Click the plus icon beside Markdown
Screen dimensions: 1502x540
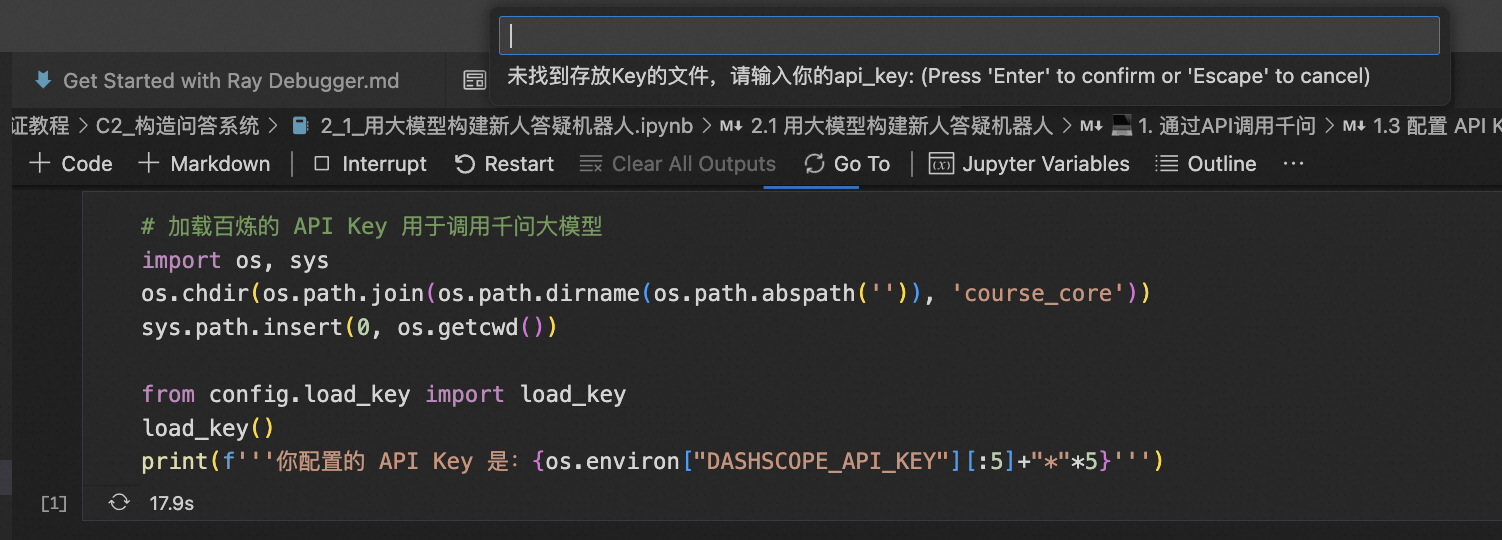point(148,163)
